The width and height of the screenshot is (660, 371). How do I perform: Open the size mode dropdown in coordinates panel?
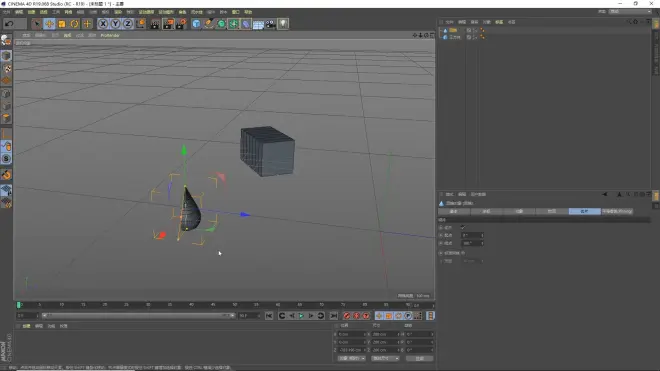(385, 358)
